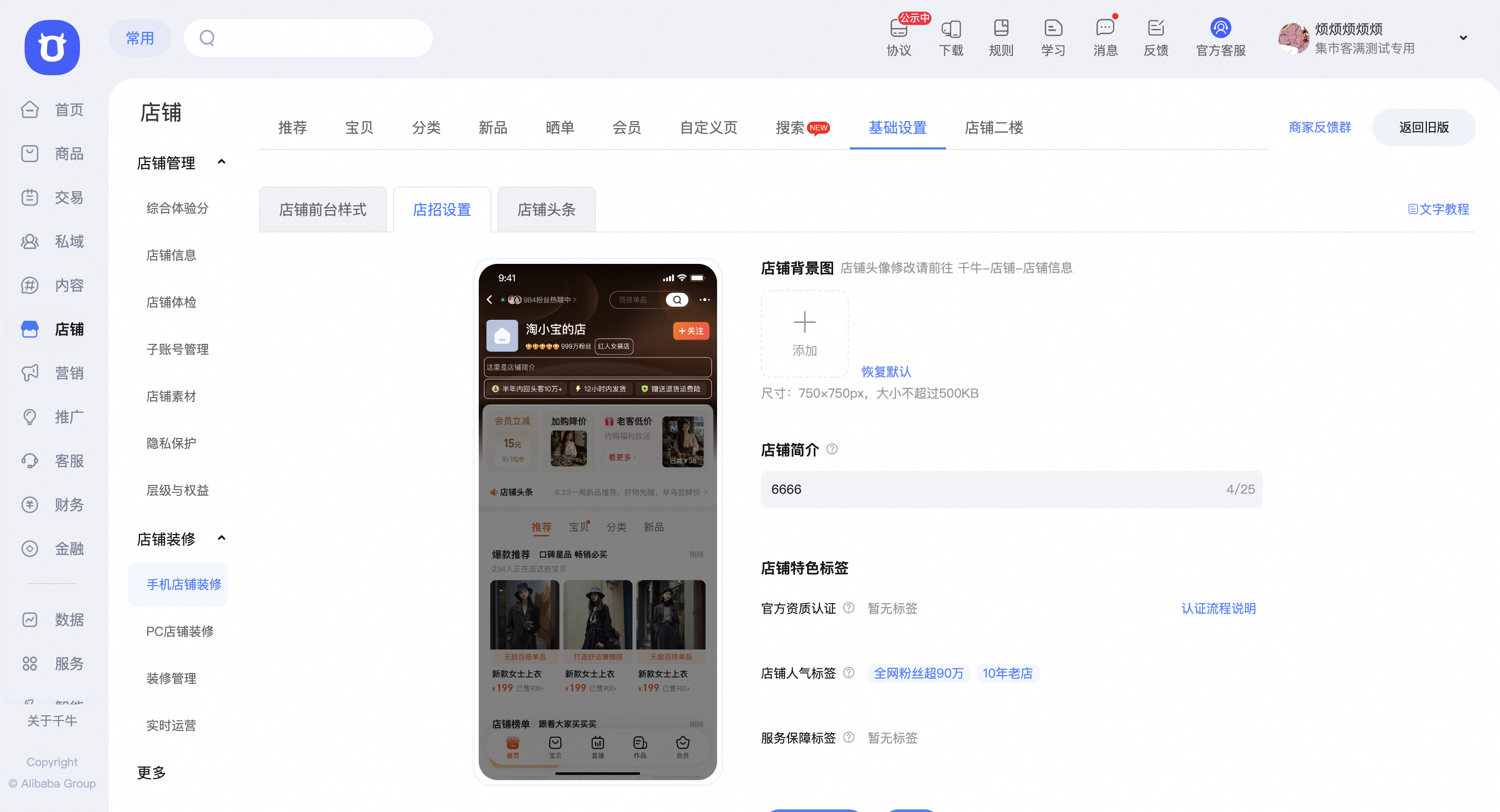The image size is (1500, 812).
Task: Click the 店铺简介 input field
Action: (1011, 489)
